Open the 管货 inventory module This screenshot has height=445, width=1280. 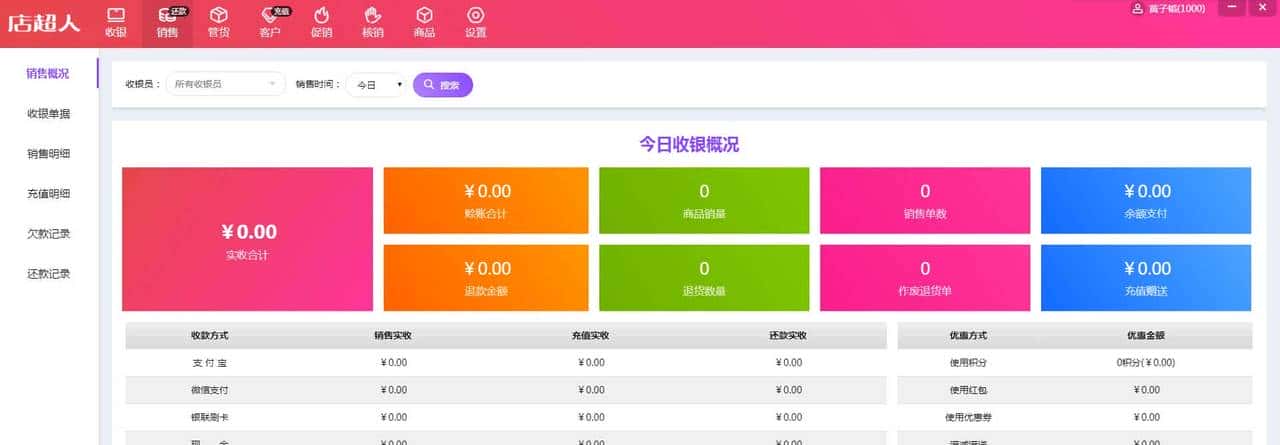tap(218, 22)
